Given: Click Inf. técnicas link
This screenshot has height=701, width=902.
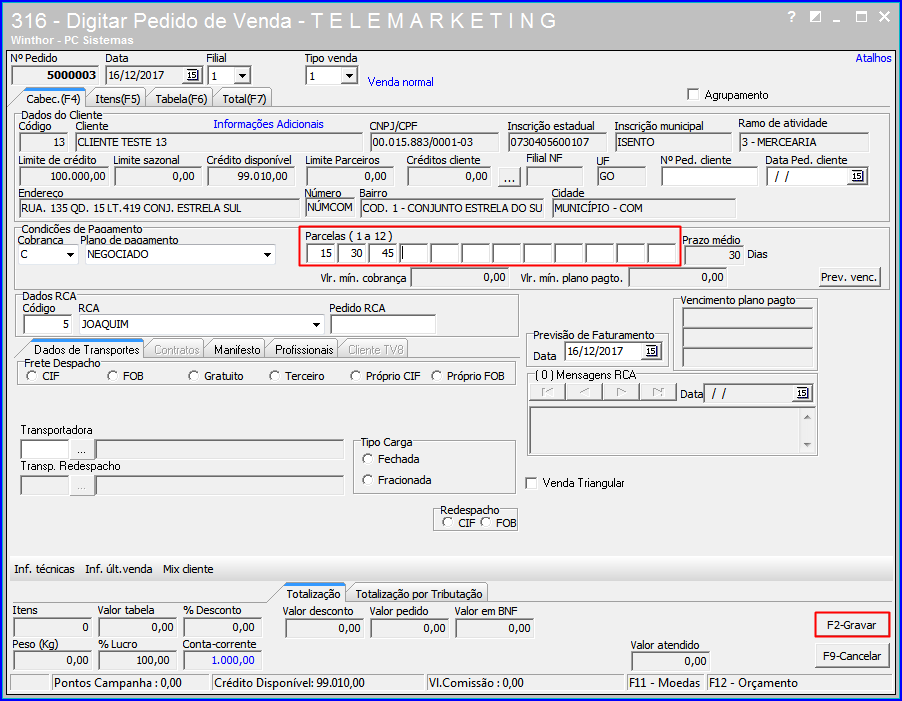Looking at the screenshot, I should [x=44, y=569].
